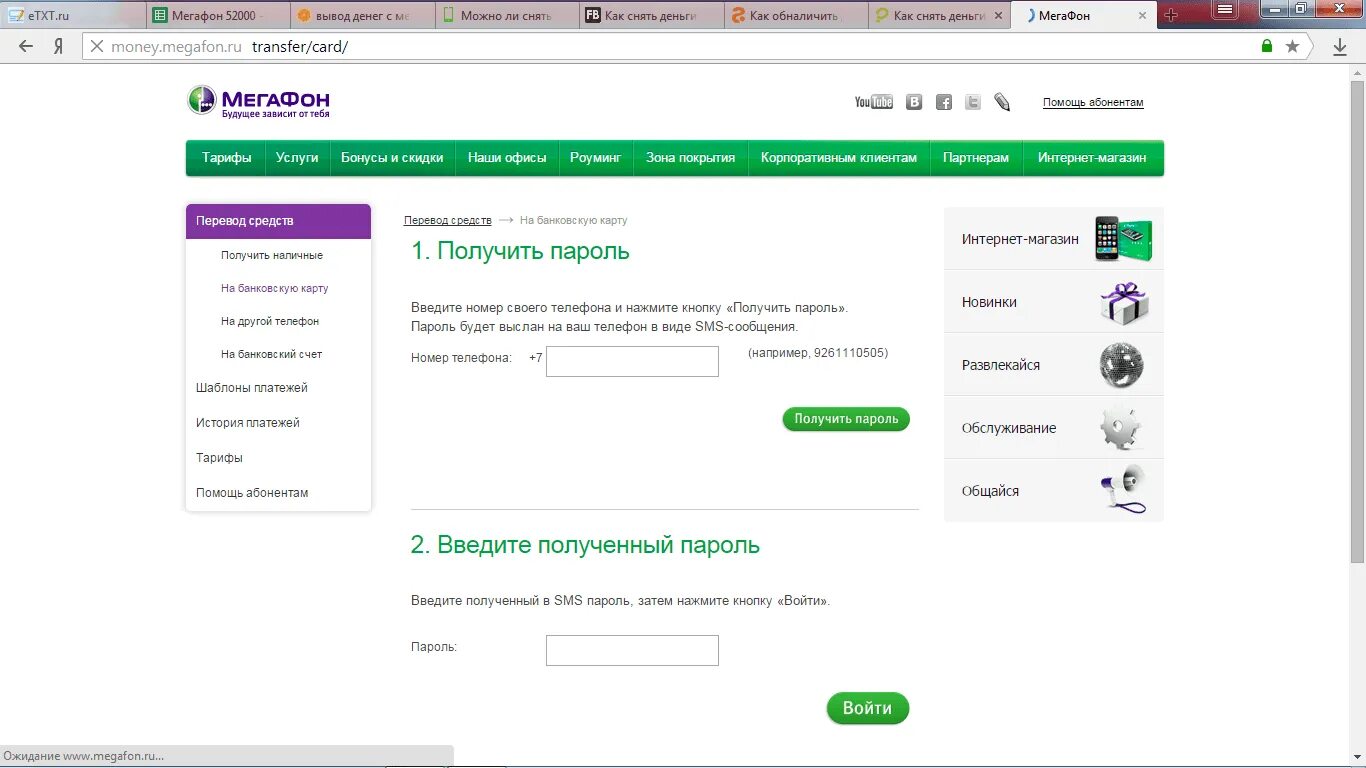
Task: Click the megaphone image for Общайся
Action: pos(1124,490)
